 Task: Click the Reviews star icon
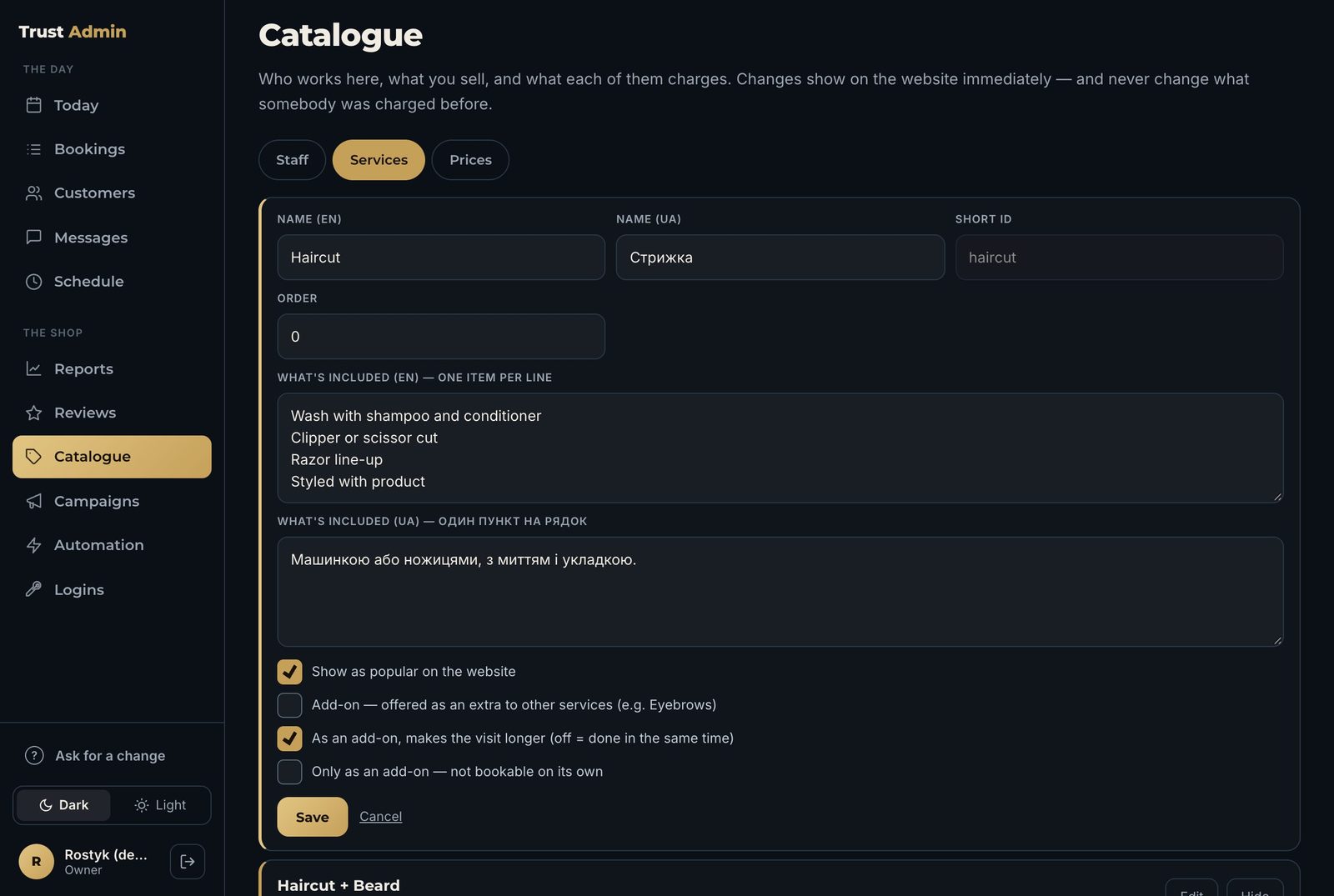point(33,413)
